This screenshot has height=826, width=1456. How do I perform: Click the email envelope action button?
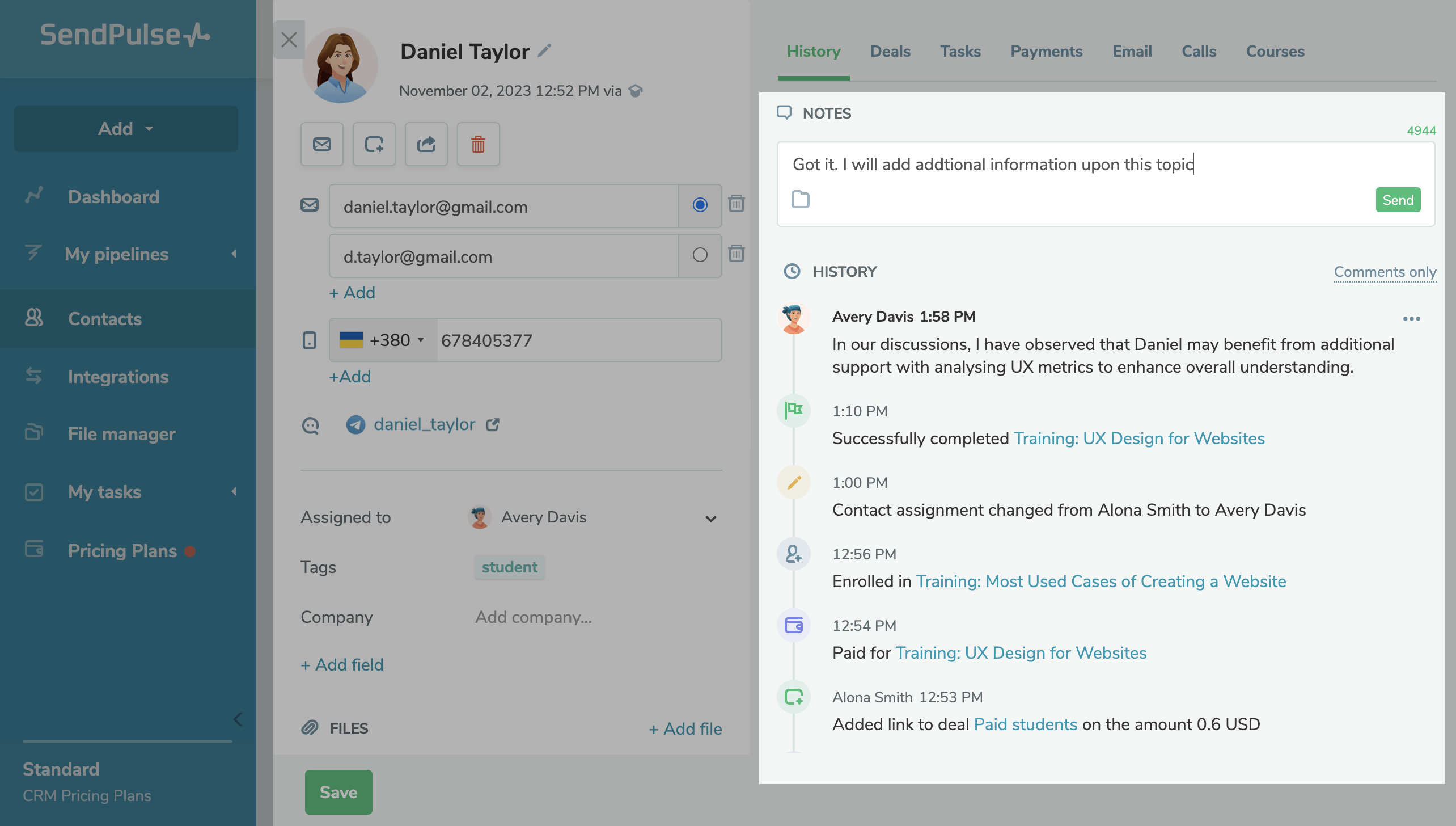(x=322, y=144)
